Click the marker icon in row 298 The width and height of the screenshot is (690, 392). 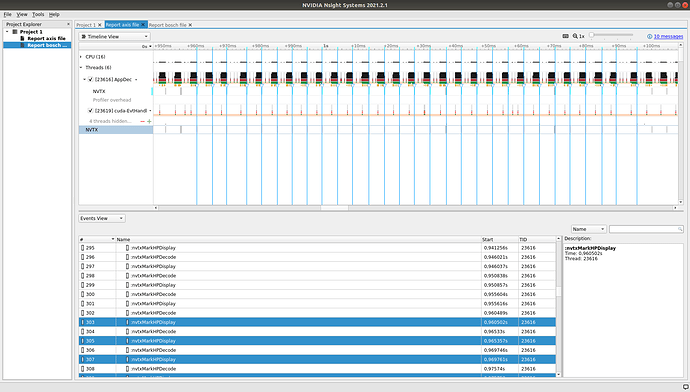point(128,276)
